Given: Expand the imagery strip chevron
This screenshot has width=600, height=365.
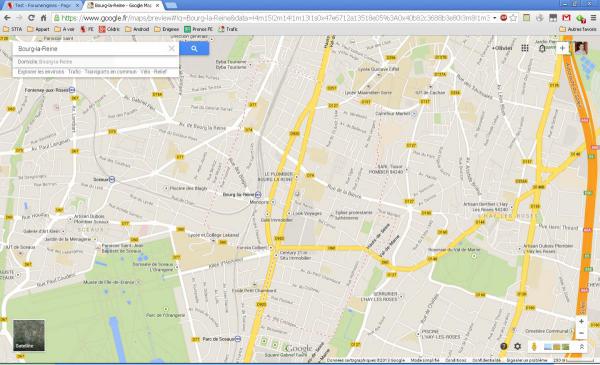Looking at the screenshot, I should click(x=582, y=347).
